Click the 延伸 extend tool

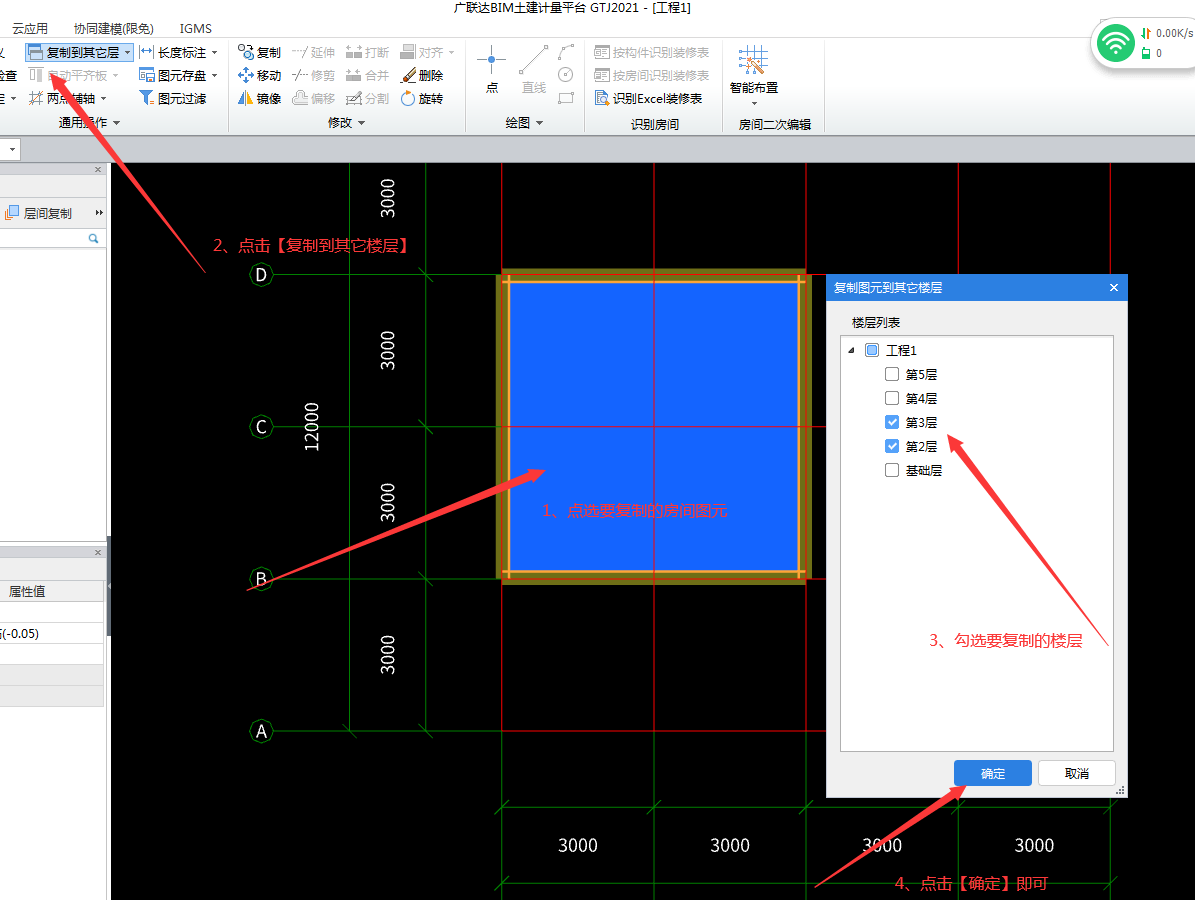tap(313, 53)
